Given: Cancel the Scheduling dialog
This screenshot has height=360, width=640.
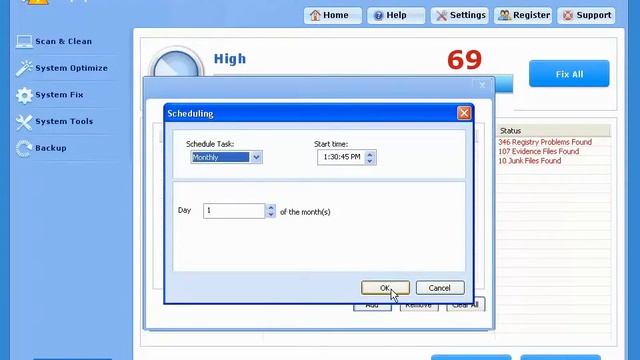Looking at the screenshot, I should coord(440,288).
